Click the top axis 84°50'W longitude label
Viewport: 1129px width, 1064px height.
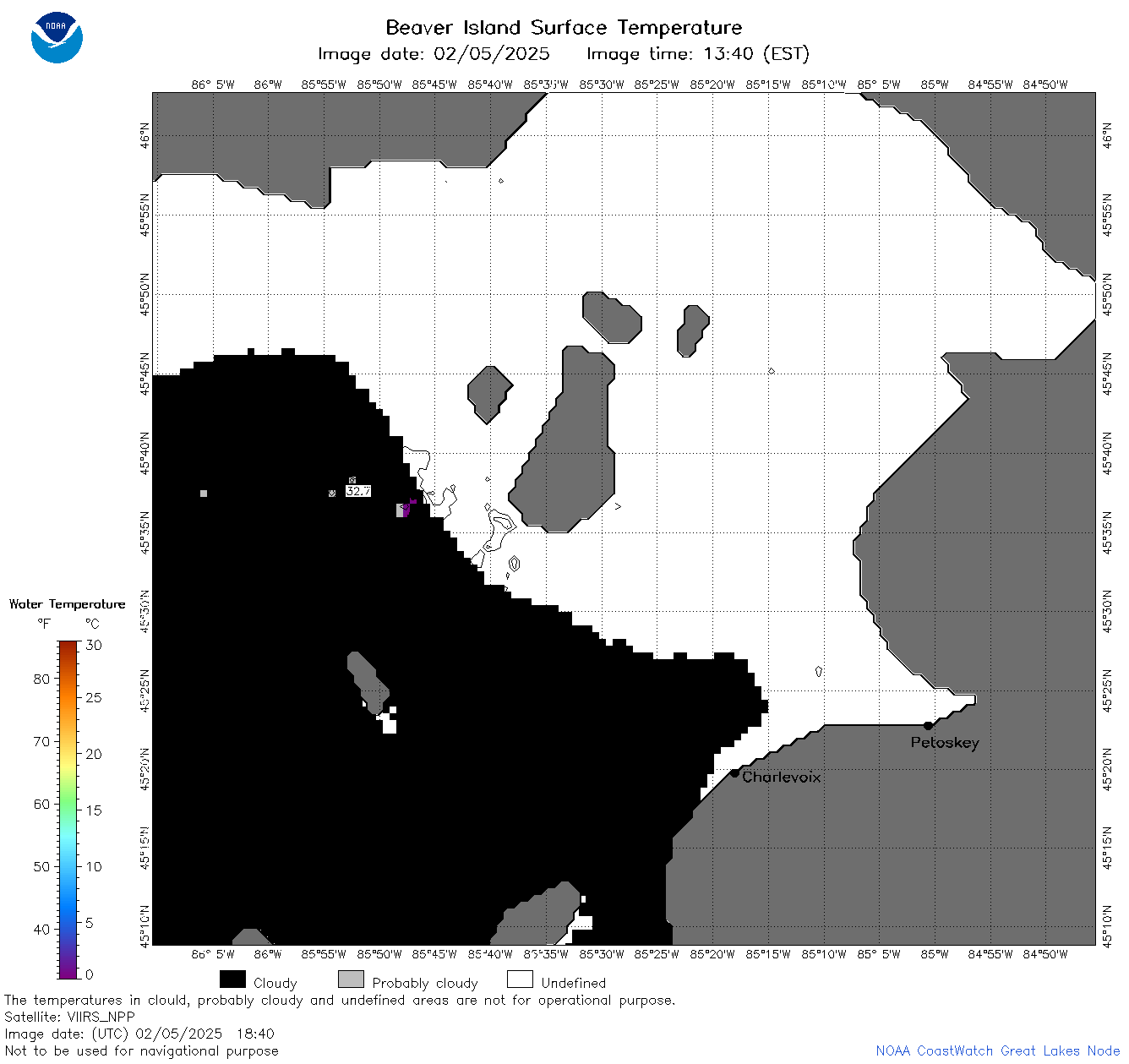click(1045, 85)
